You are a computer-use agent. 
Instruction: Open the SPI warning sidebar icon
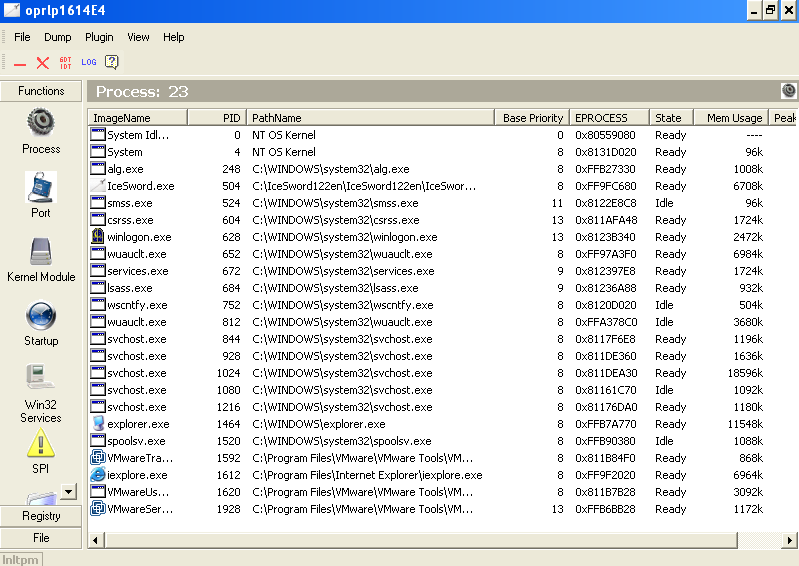tap(41, 443)
